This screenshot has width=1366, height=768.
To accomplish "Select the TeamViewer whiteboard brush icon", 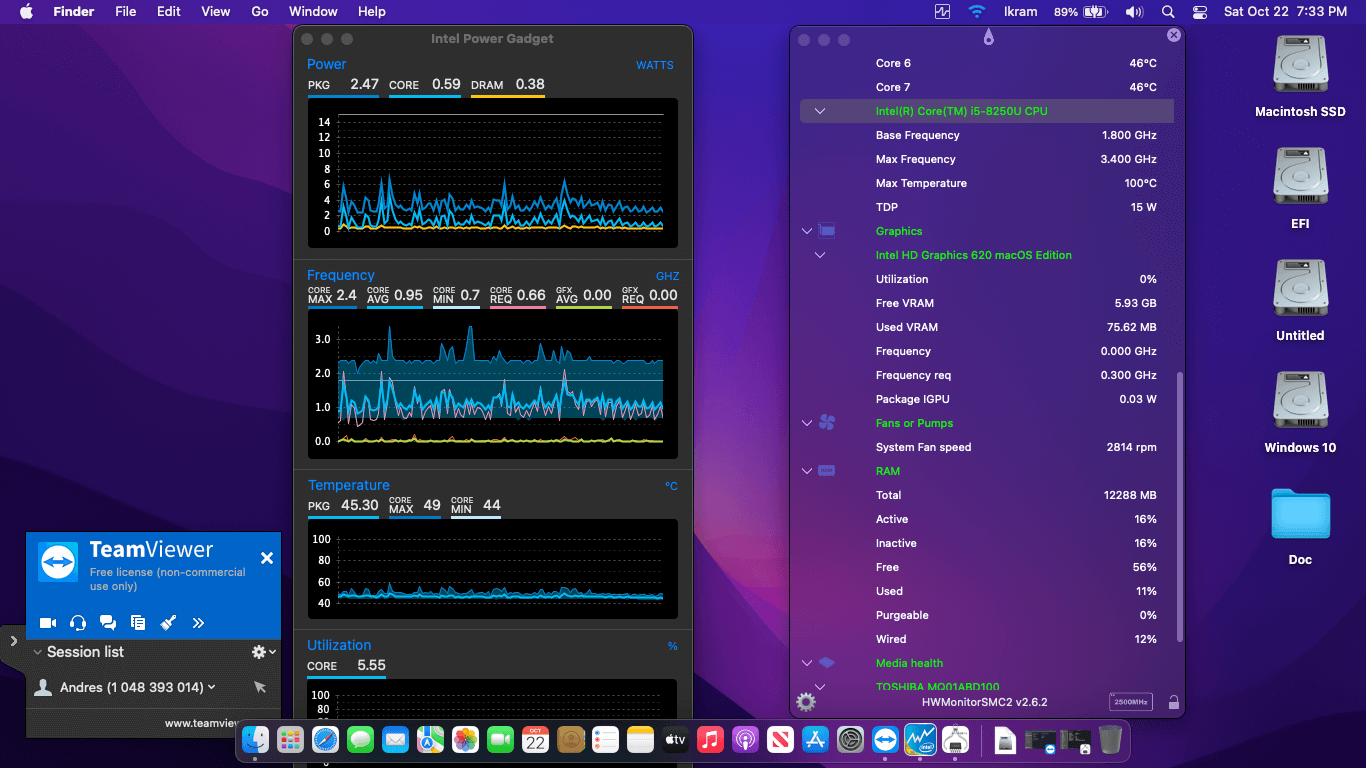I will pyautogui.click(x=168, y=622).
